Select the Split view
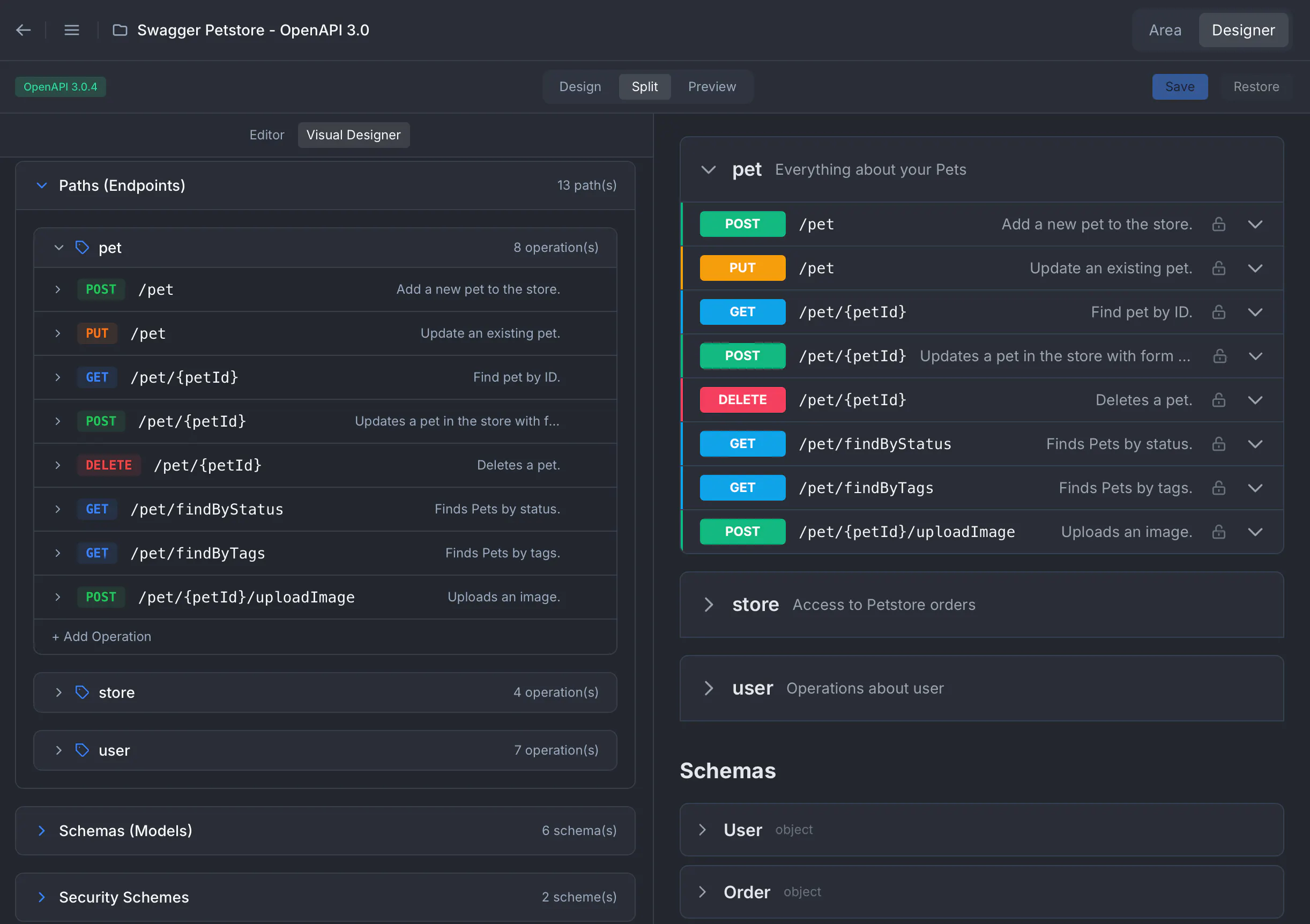 coord(644,87)
